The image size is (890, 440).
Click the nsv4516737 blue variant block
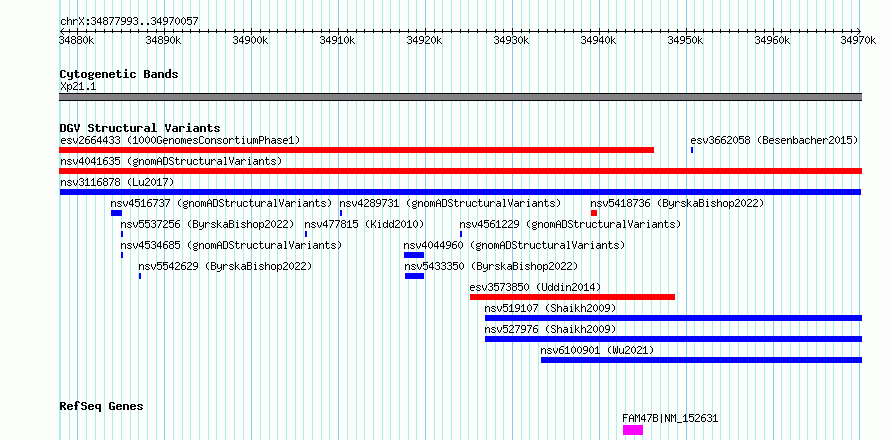[116, 213]
